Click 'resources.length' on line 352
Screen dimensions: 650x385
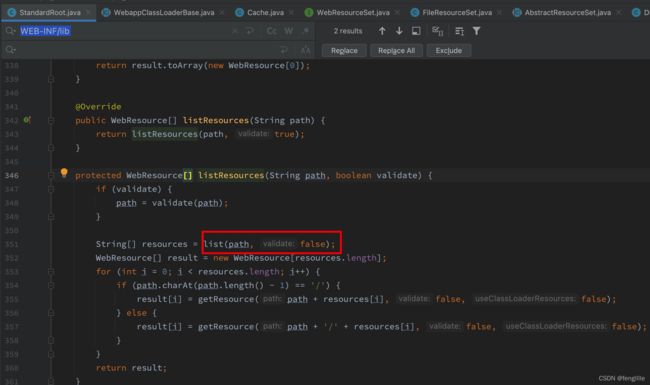(336, 258)
